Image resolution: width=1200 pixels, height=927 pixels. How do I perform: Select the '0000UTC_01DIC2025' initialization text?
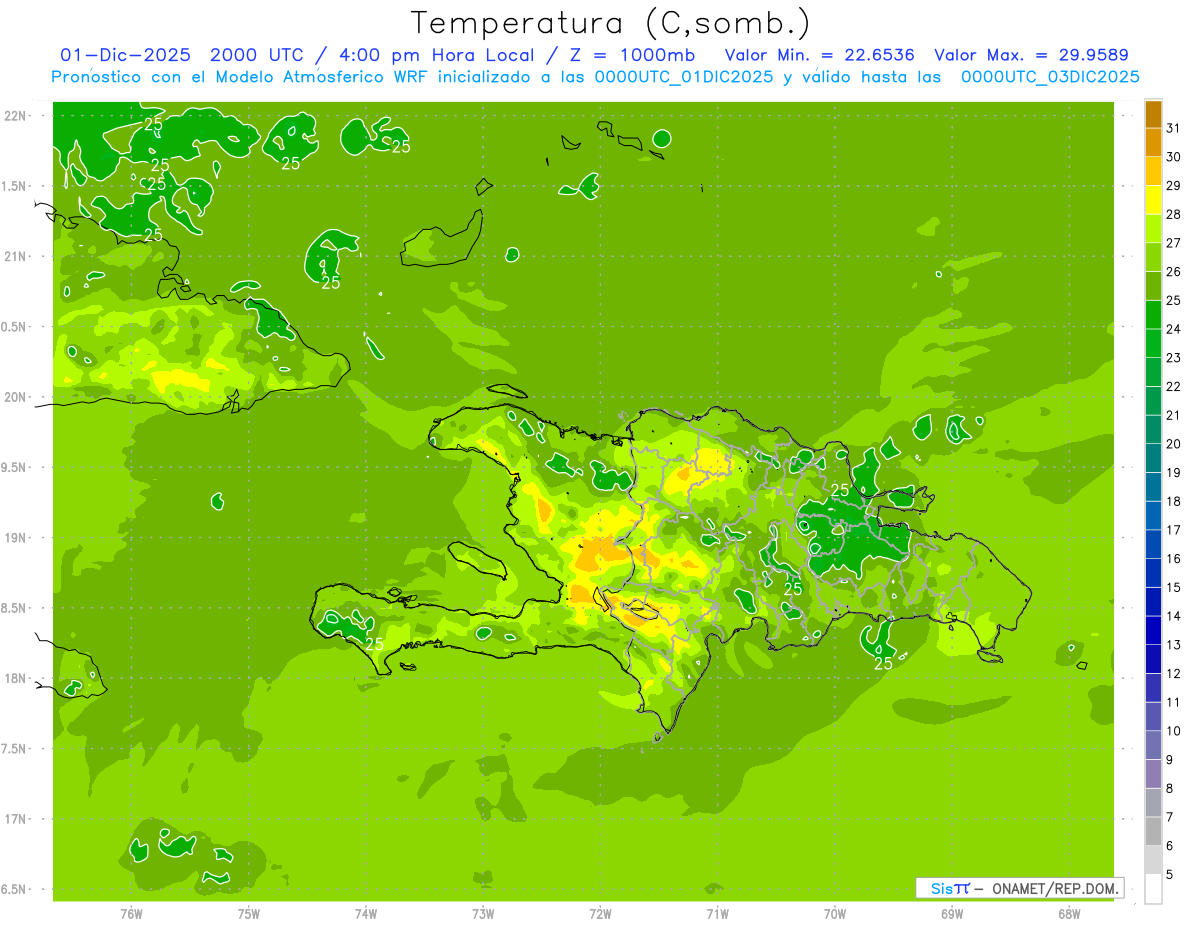tap(685, 77)
